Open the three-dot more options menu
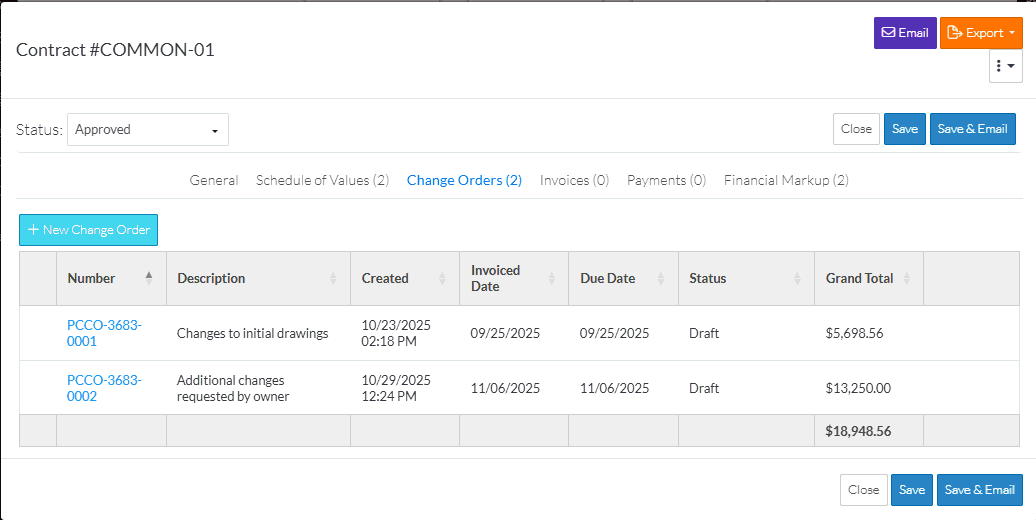Screen dimensions: 1036x520 [1005, 66]
